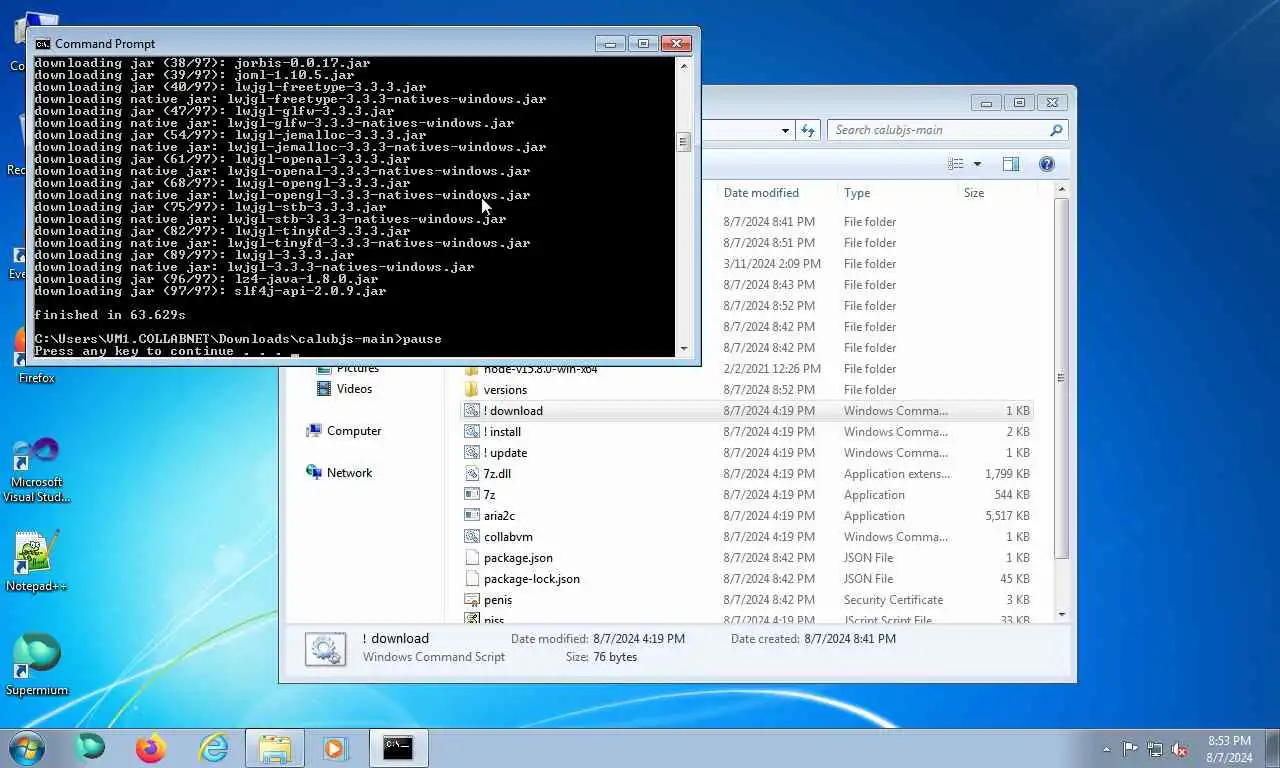Select the '! download' command script

point(513,411)
